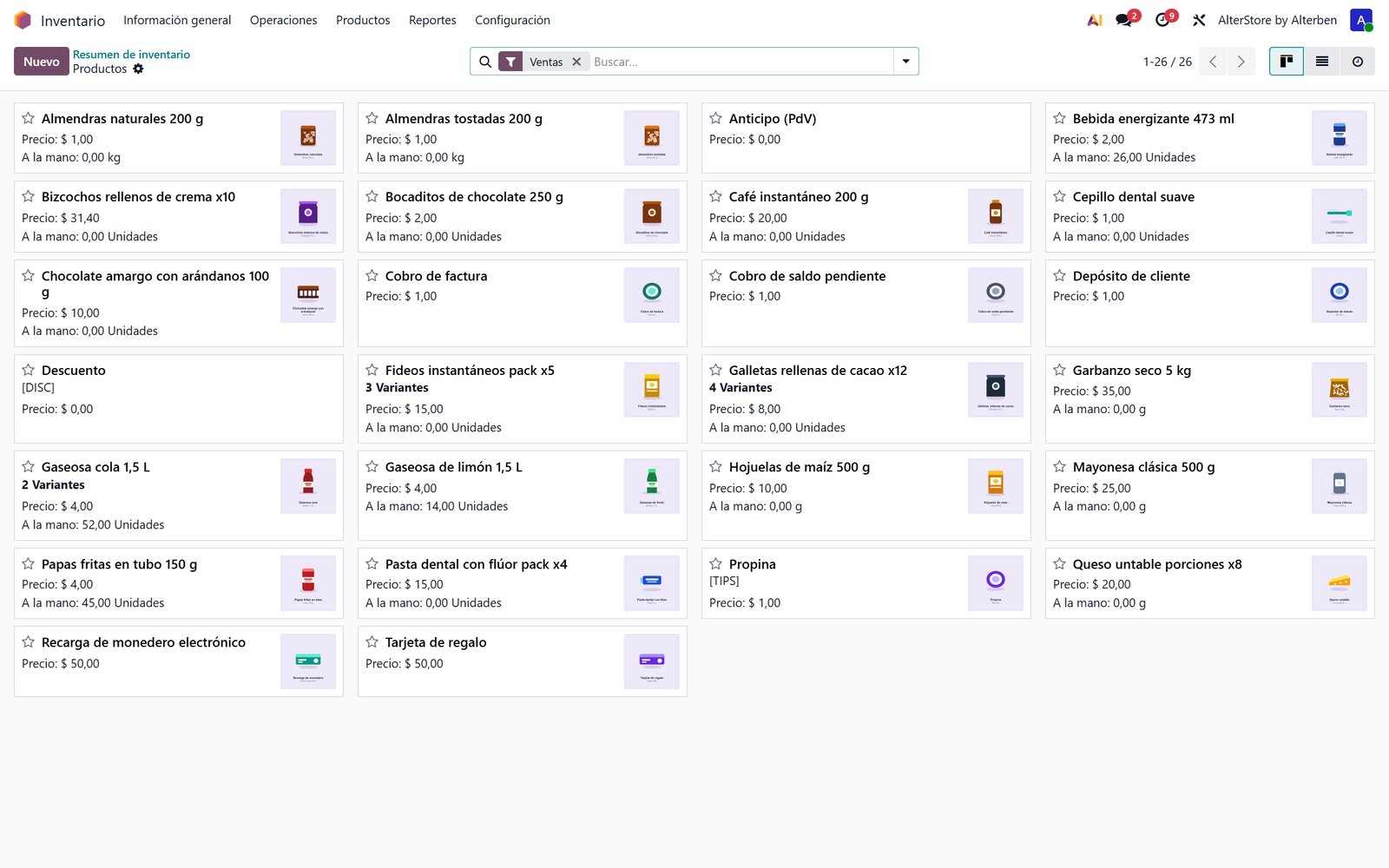Star the Bebida energizante 473 ml product
Screen dimensions: 1389x868
1060,118
